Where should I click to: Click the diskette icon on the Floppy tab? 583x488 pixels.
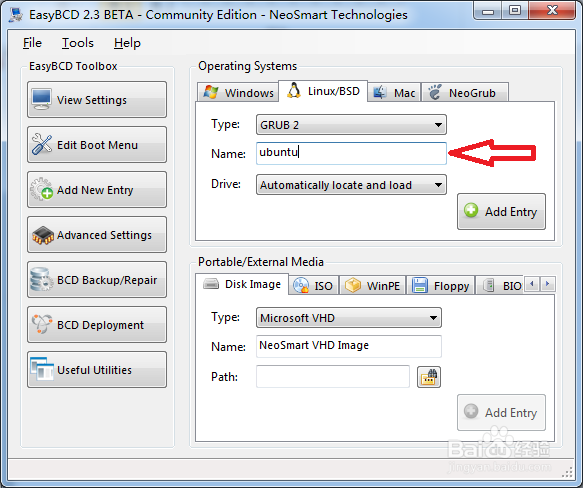420,285
